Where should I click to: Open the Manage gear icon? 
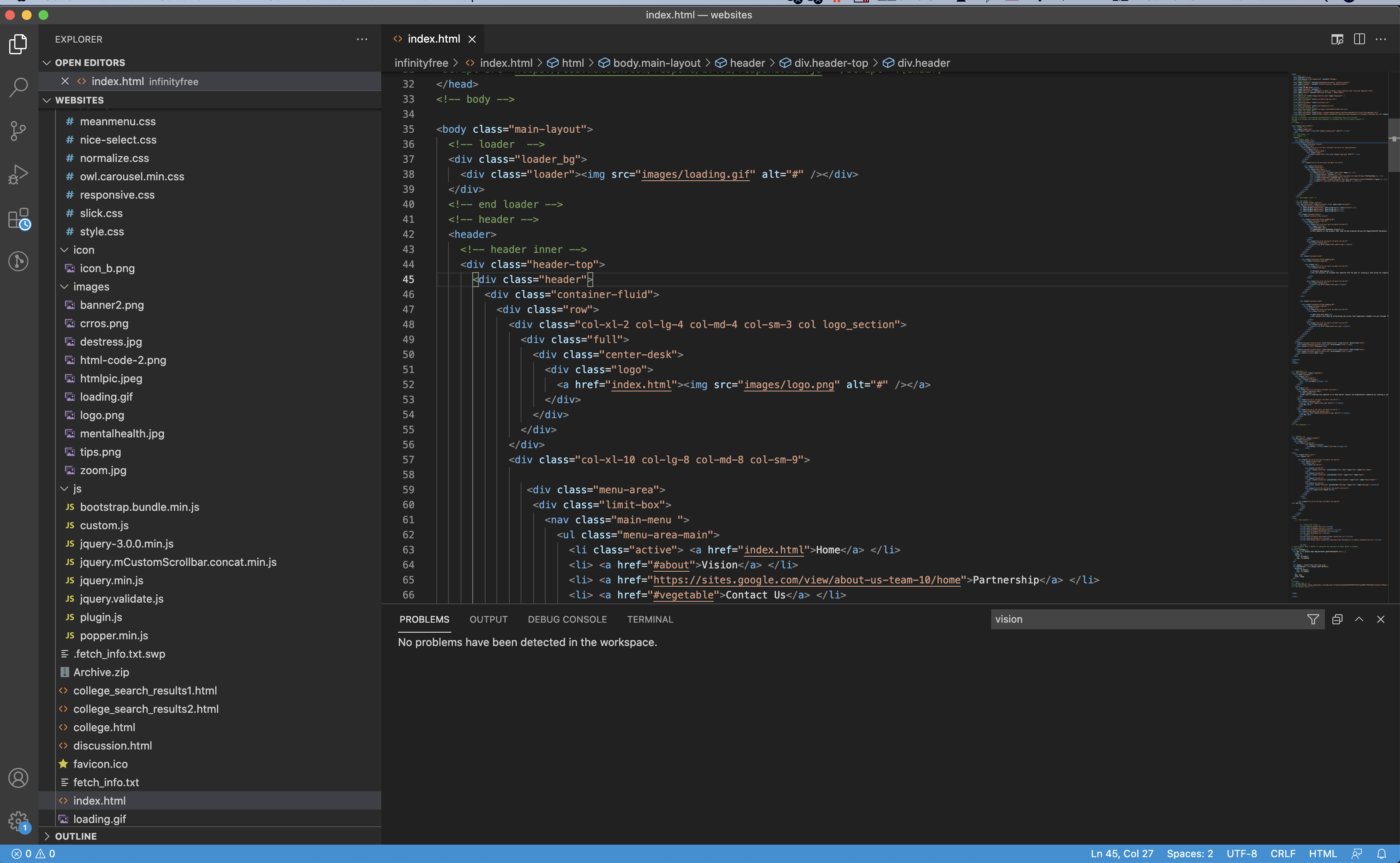18,821
